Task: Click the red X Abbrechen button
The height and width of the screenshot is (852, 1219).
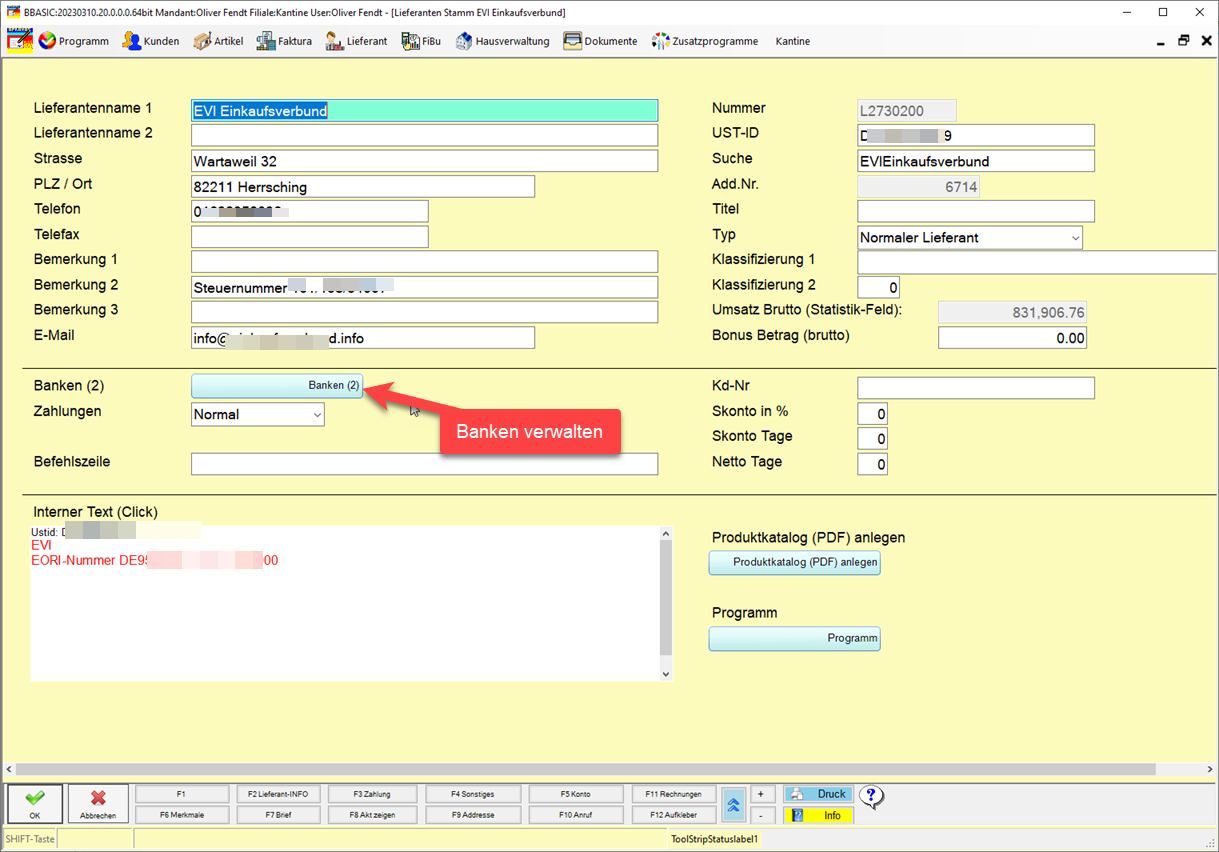Action: (x=98, y=803)
